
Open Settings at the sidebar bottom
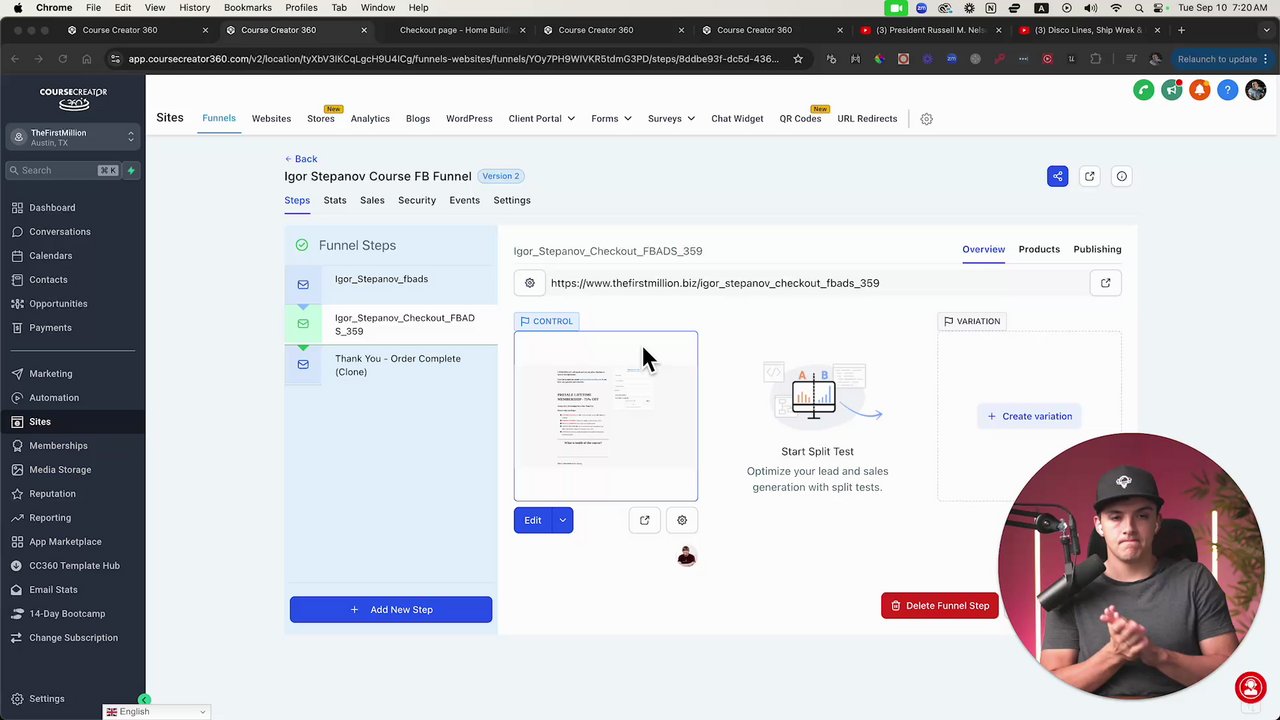click(46, 698)
